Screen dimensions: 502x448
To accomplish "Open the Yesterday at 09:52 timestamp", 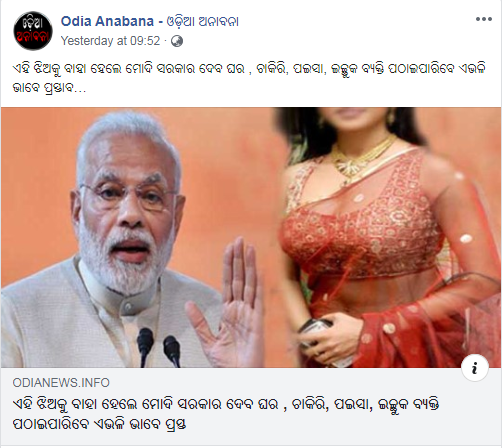I will click(110, 41).
